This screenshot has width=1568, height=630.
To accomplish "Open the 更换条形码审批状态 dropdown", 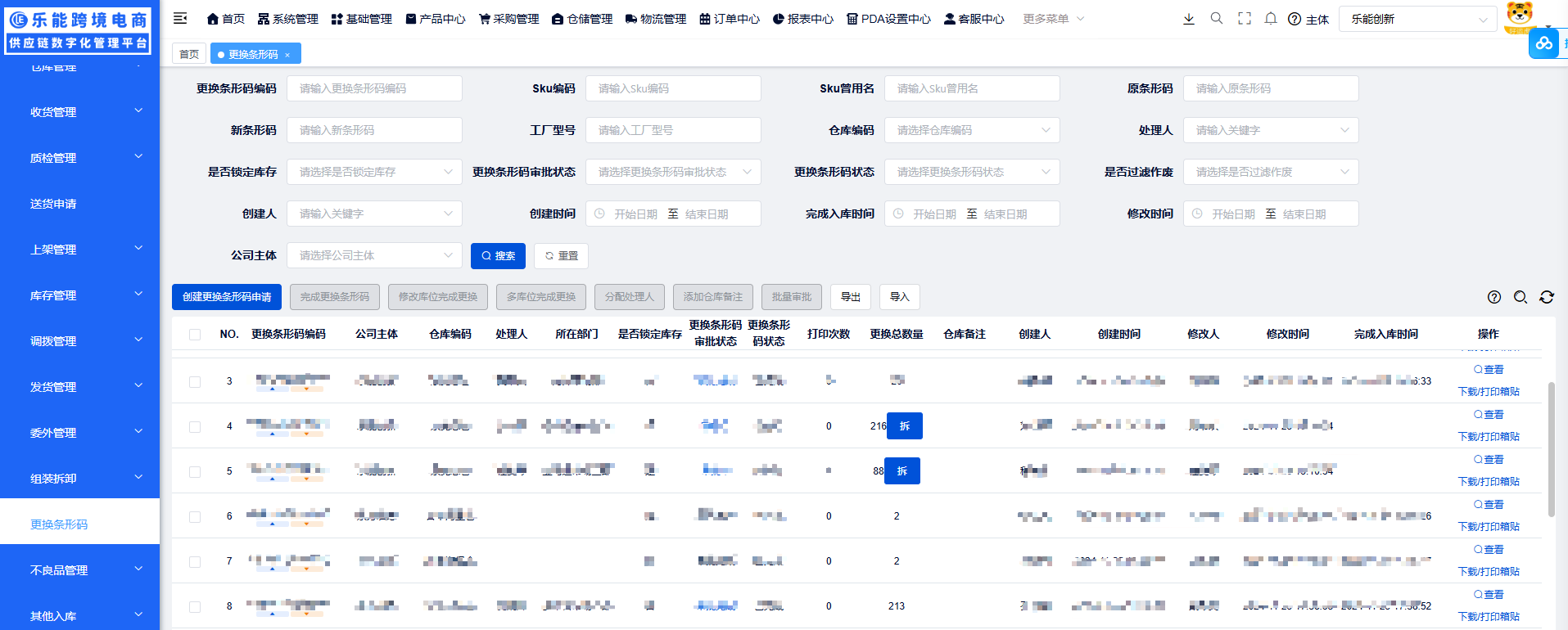I will 673,172.
